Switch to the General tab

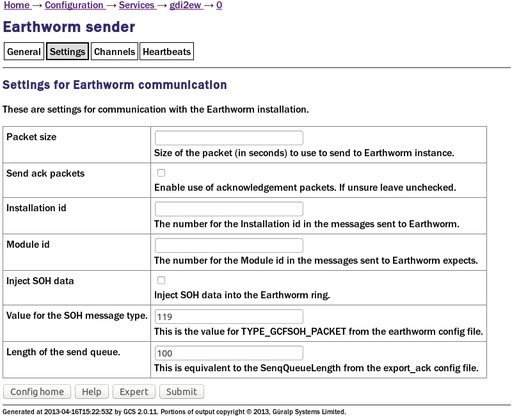(x=24, y=51)
